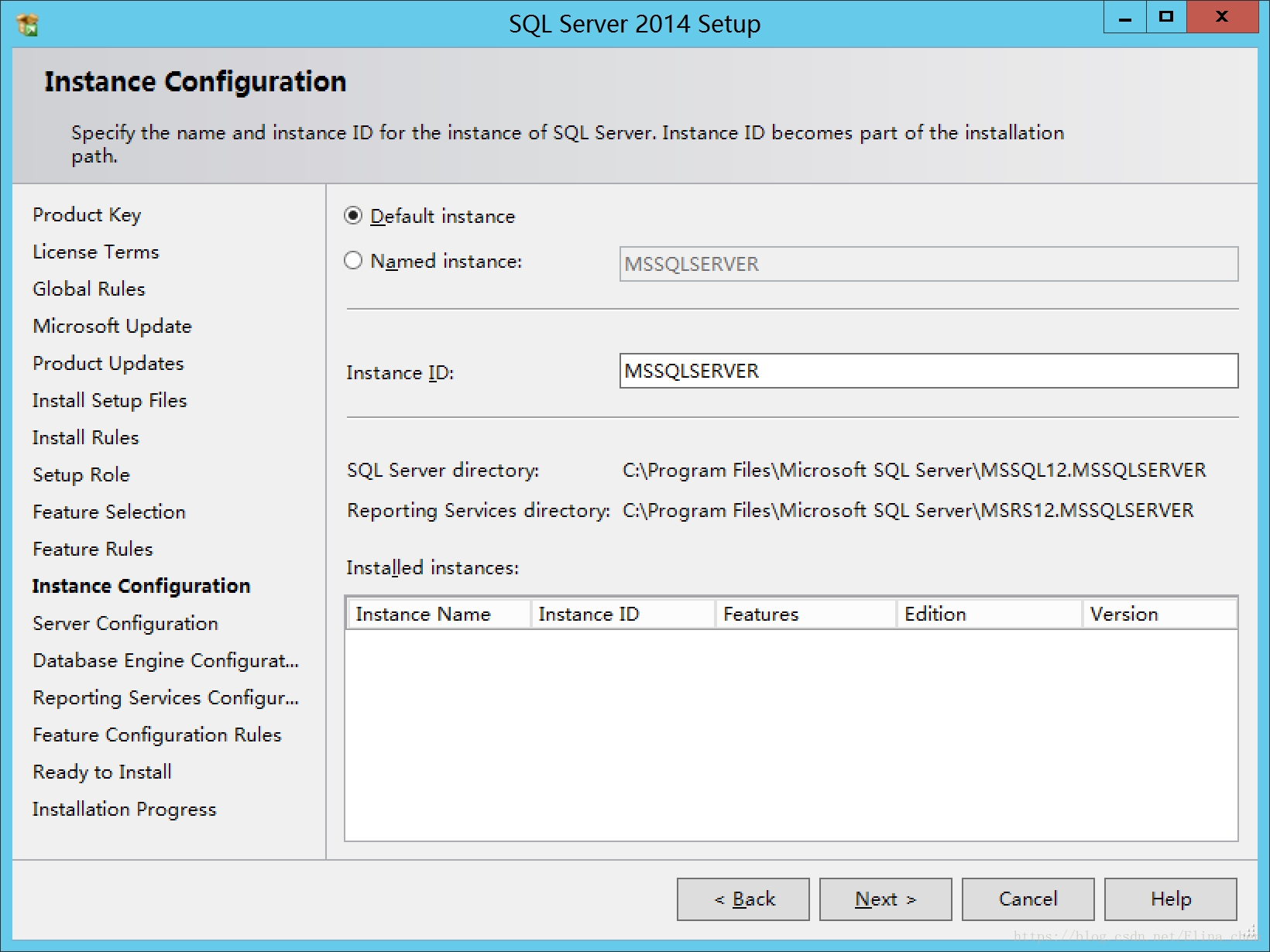The height and width of the screenshot is (952, 1270).
Task: Open the Ready to Install step
Action: pos(102,772)
